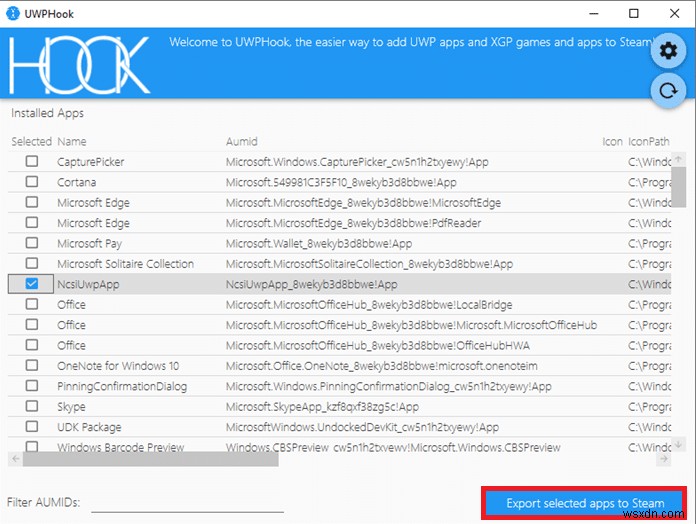Check the UDK Package checkbox

click(32, 426)
